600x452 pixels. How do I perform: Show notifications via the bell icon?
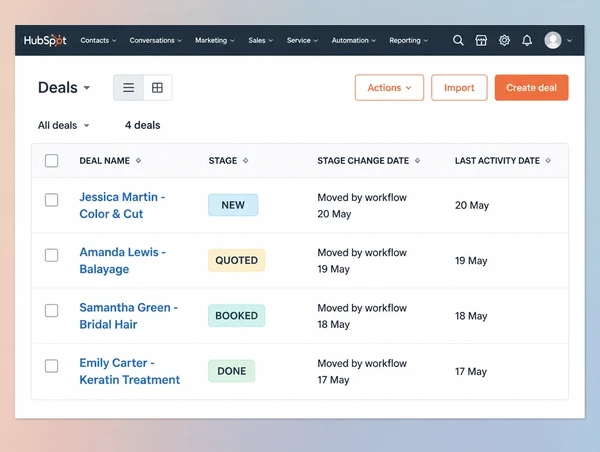point(527,40)
